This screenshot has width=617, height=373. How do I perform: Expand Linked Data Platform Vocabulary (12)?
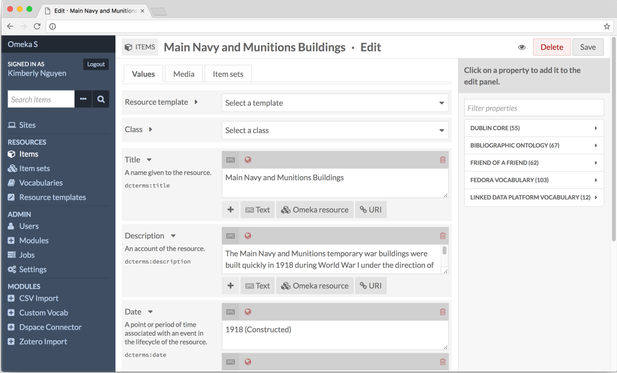pos(534,198)
